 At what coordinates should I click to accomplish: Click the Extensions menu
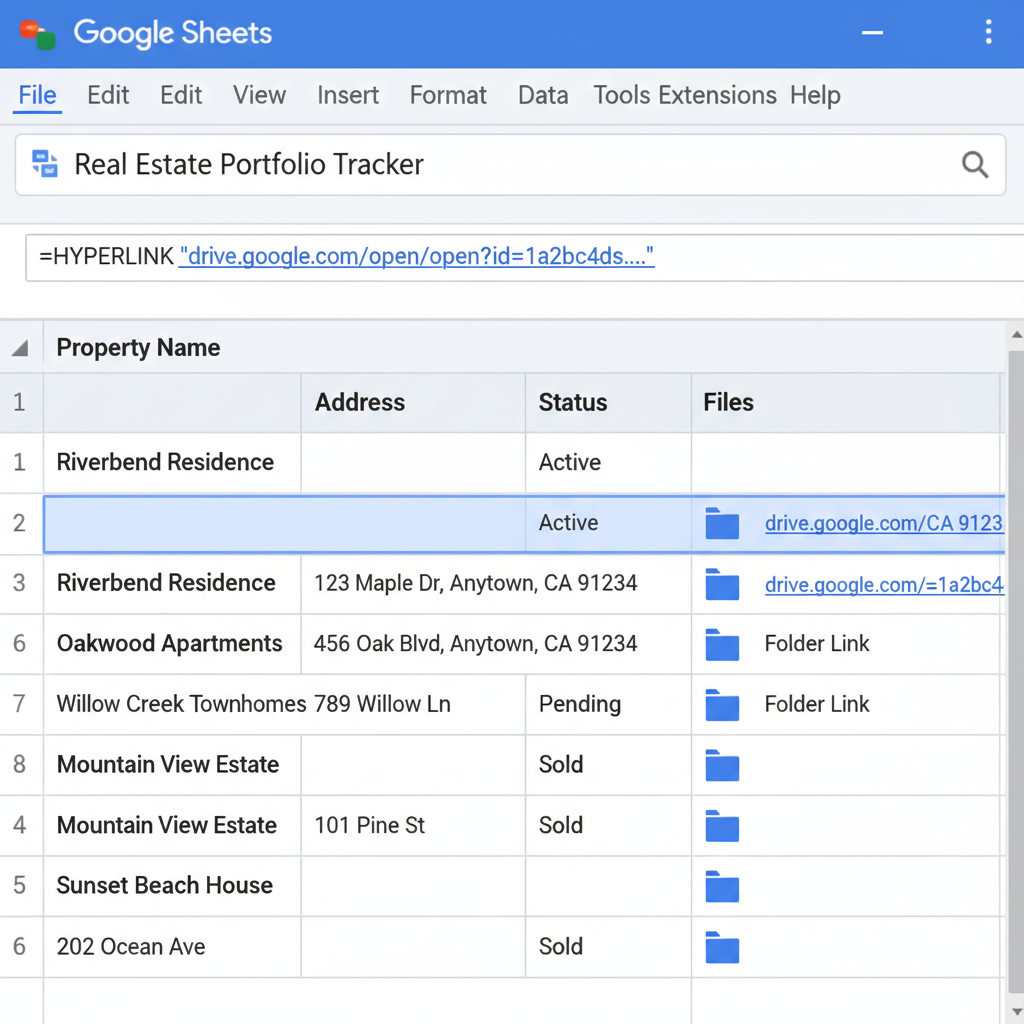pos(718,95)
